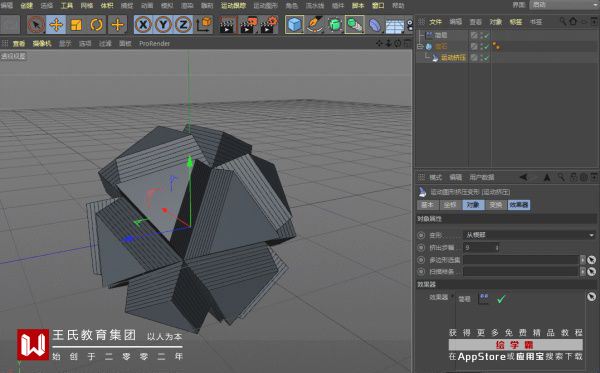Open the Render Settings clapperboard with gear

coord(269,25)
